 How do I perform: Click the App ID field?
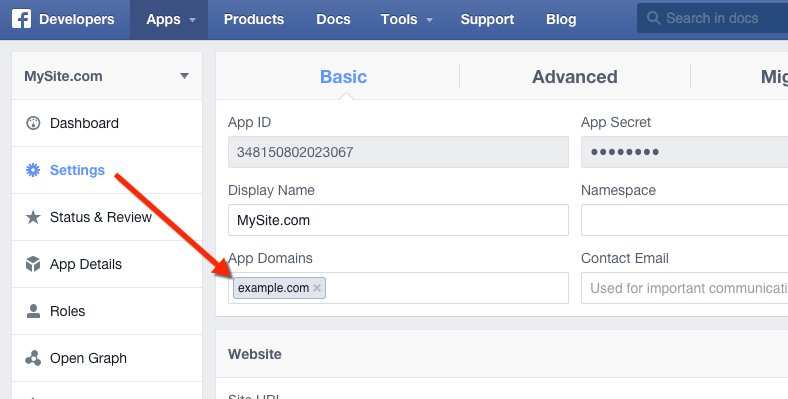click(x=399, y=152)
